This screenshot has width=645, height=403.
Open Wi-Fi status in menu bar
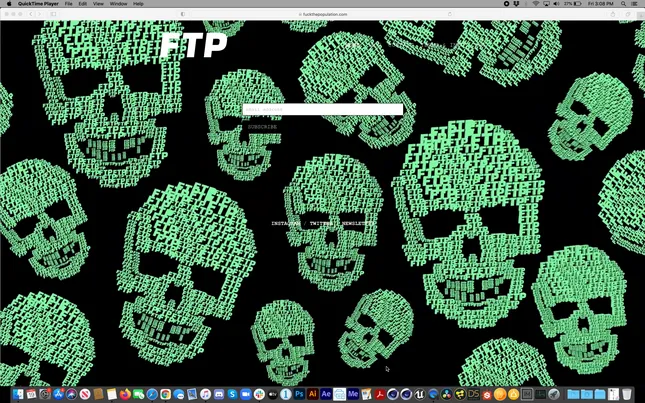click(536, 4)
